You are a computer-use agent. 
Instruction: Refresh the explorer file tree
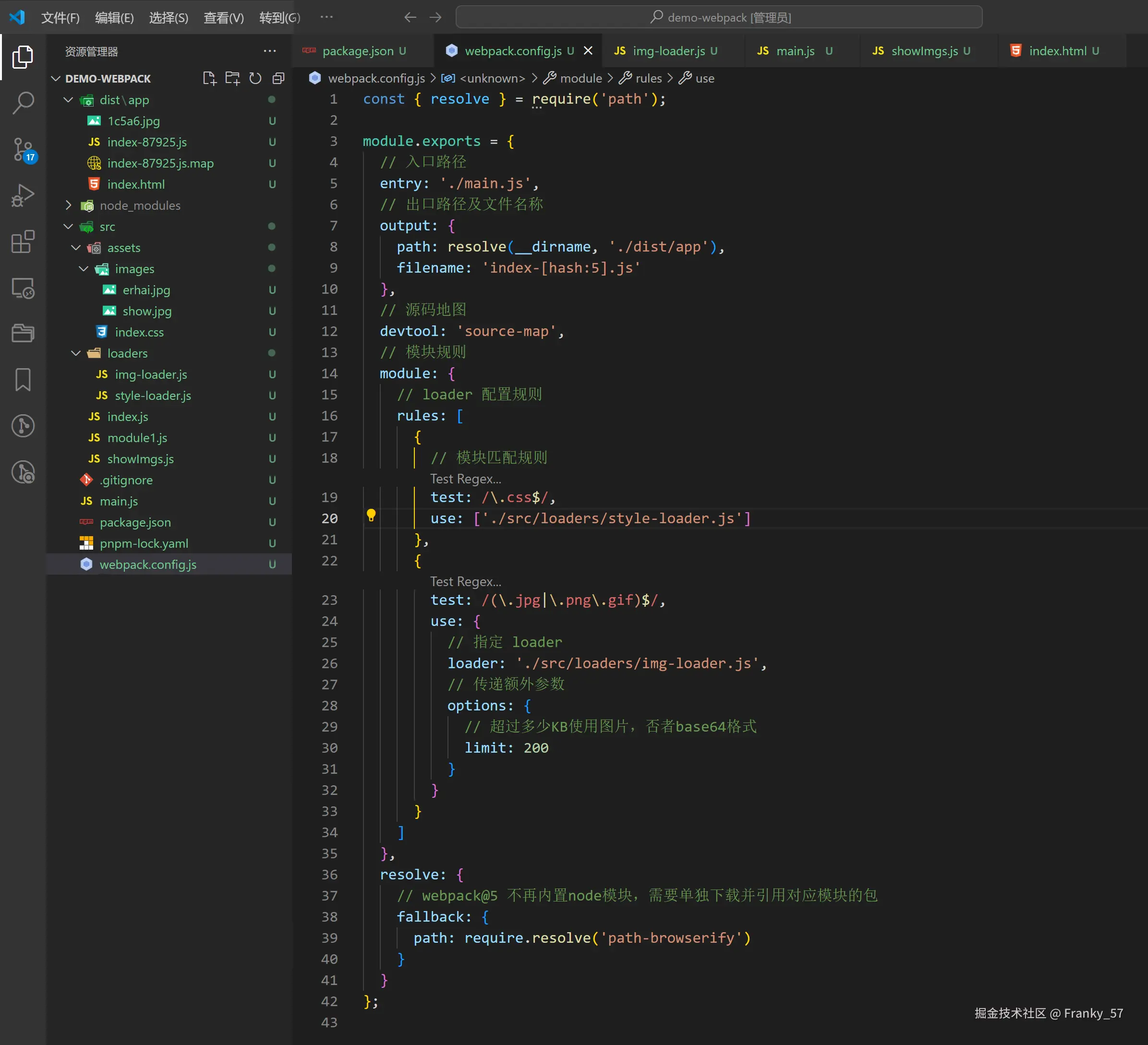[255, 79]
